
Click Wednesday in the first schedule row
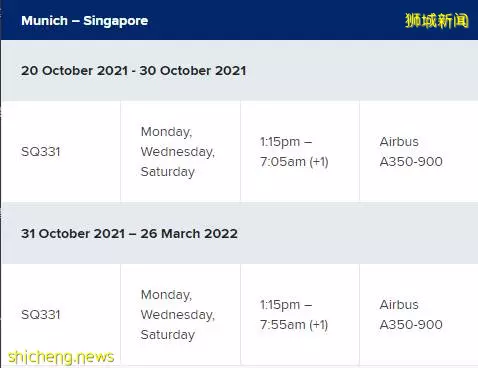(x=178, y=152)
